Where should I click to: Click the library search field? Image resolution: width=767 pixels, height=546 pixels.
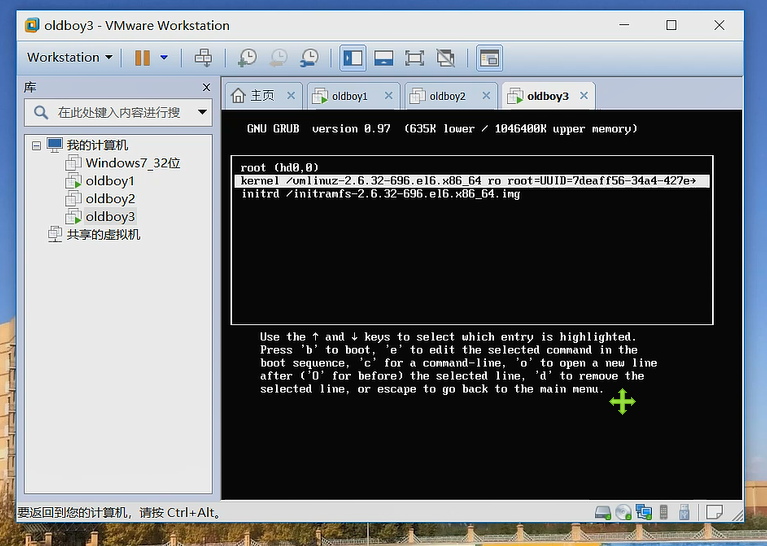tap(118, 113)
